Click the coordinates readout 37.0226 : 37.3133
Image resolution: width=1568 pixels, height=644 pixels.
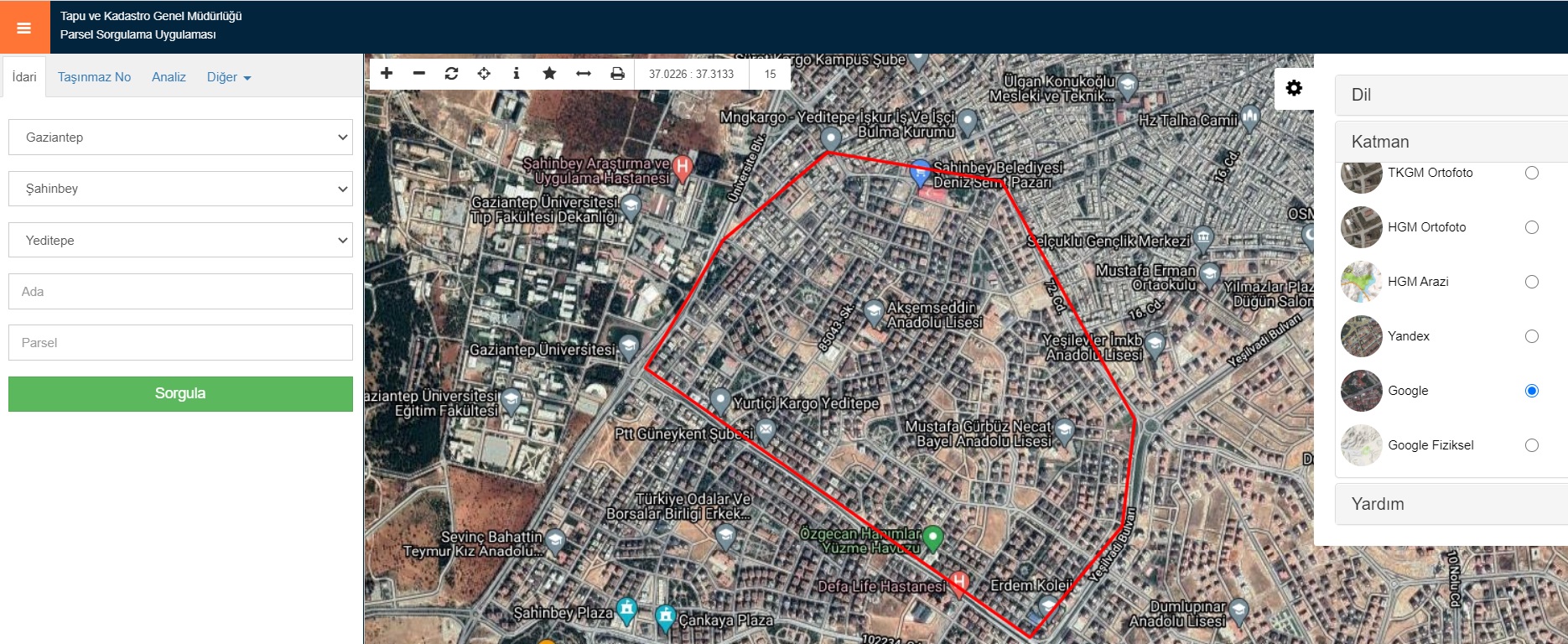(691, 74)
